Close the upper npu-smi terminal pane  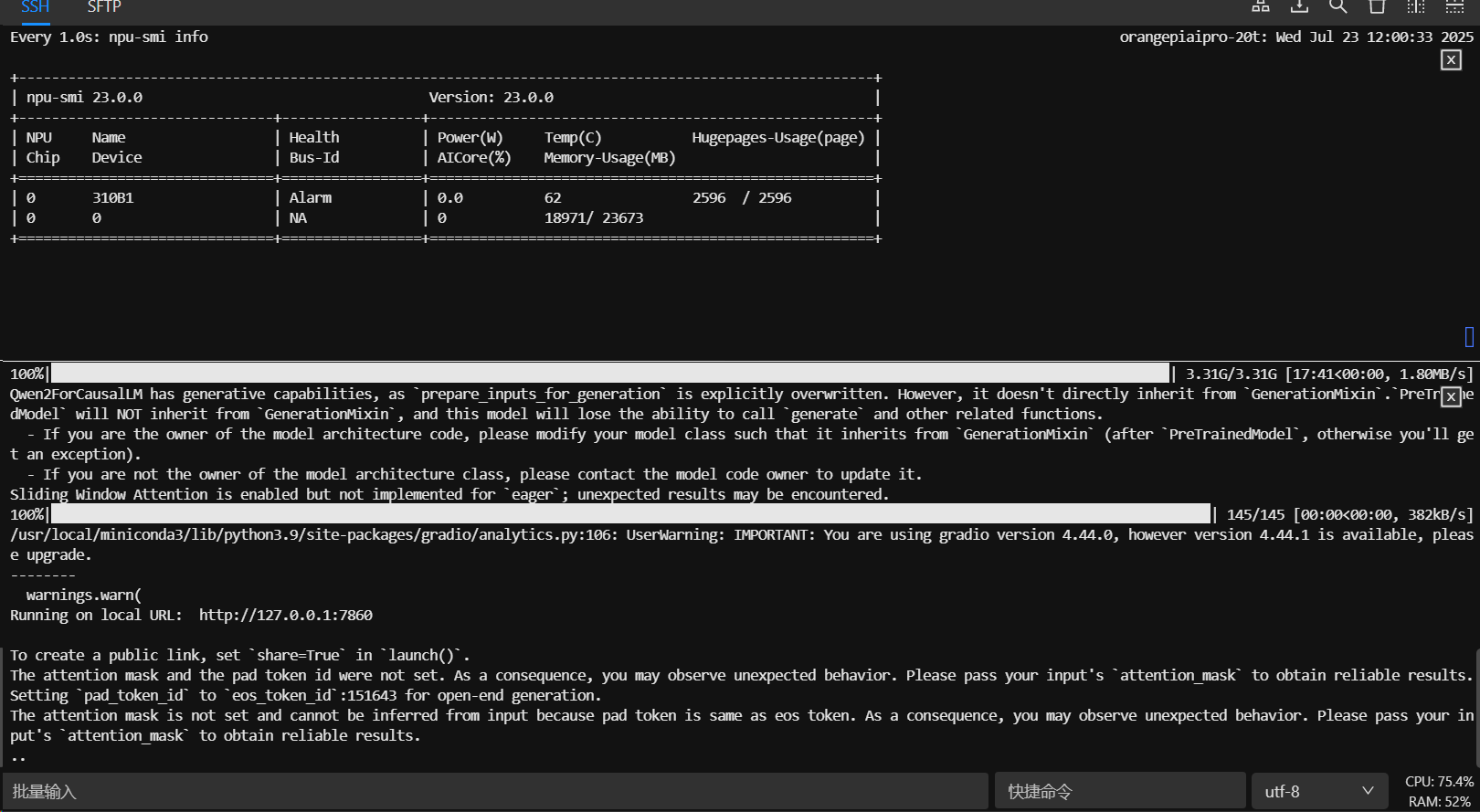[1451, 60]
